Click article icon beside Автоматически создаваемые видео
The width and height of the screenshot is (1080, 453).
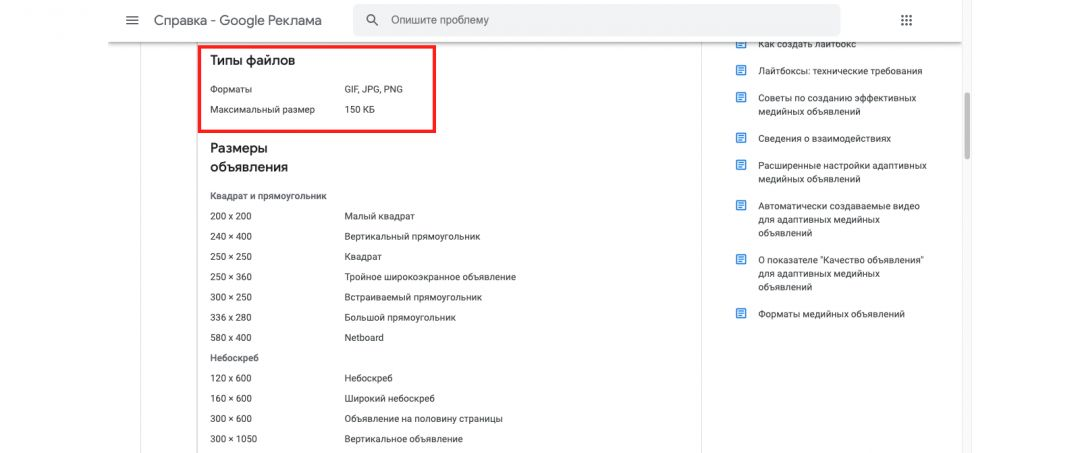[x=741, y=206]
